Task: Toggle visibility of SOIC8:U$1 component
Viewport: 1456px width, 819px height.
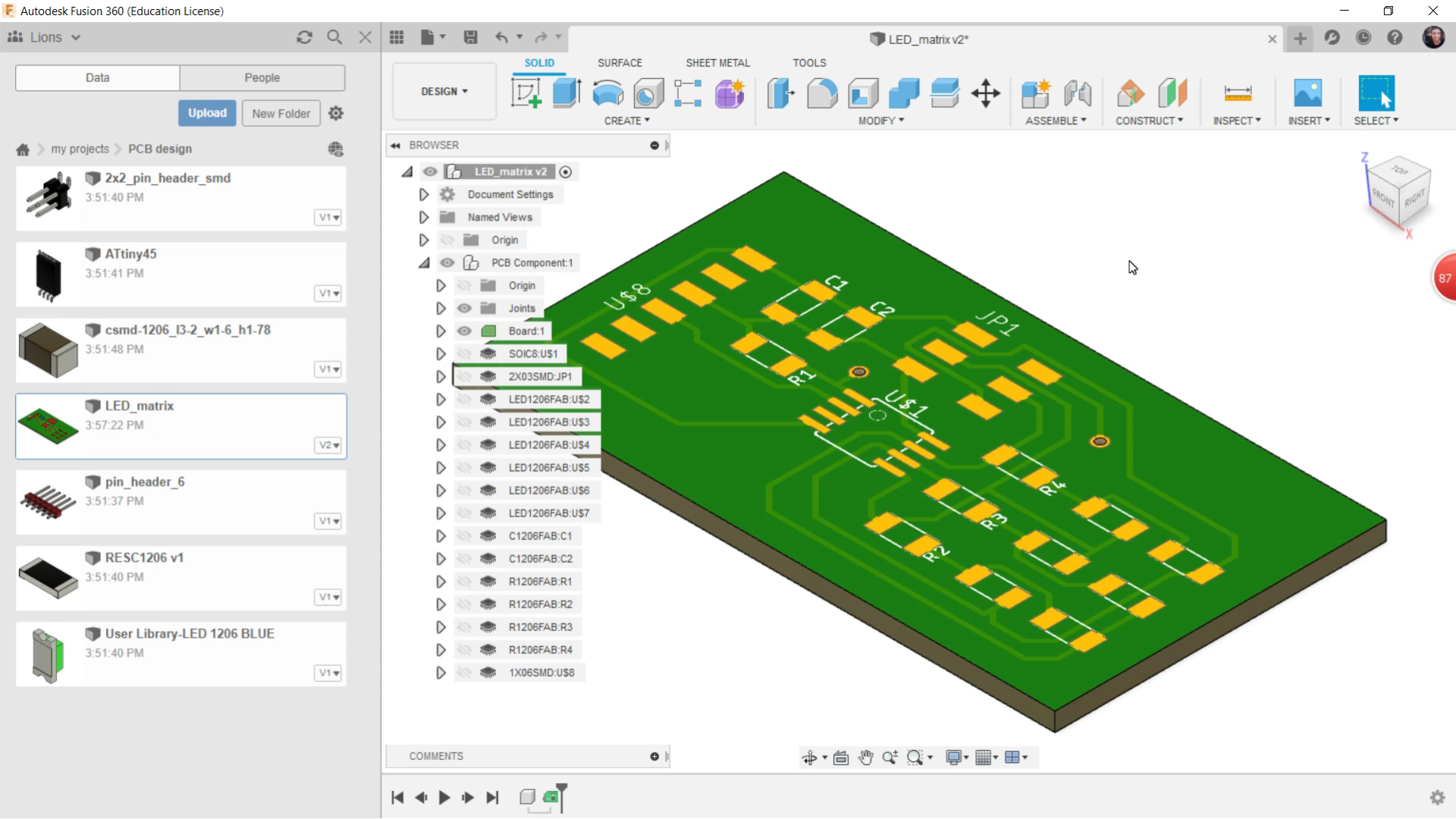Action: 463,353
